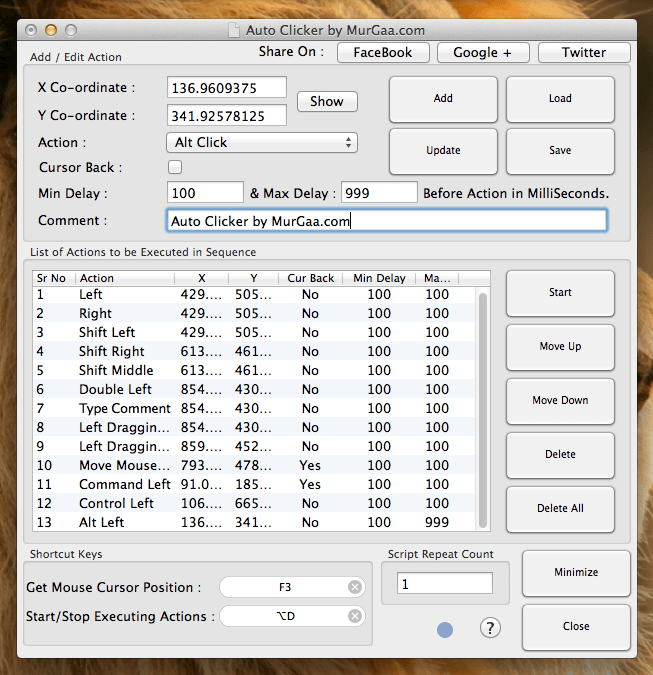Select row 13 Alt Left action

pos(254,522)
